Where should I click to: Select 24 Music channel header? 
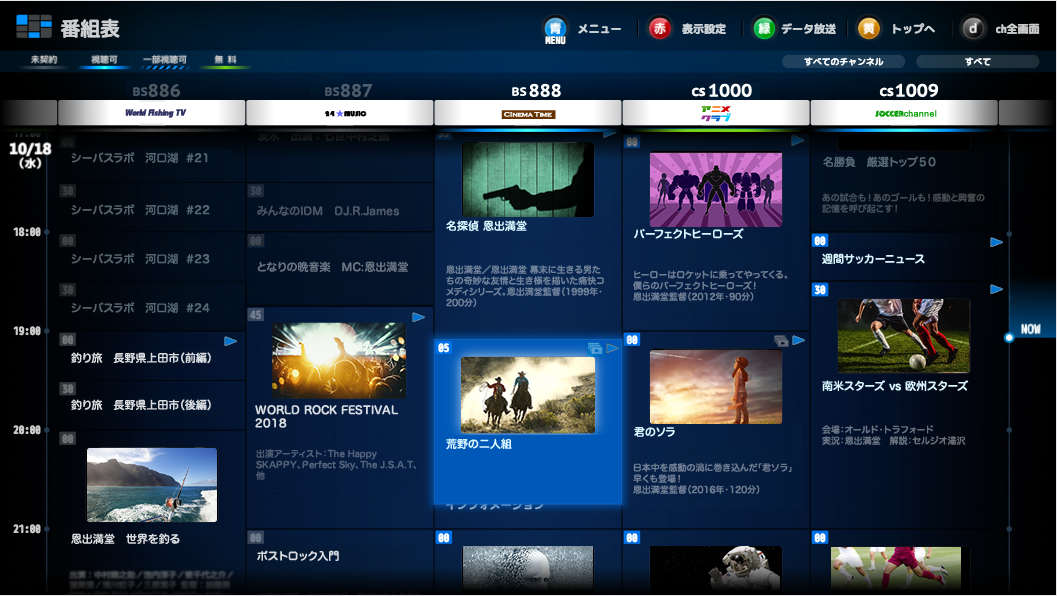pyautogui.click(x=340, y=113)
